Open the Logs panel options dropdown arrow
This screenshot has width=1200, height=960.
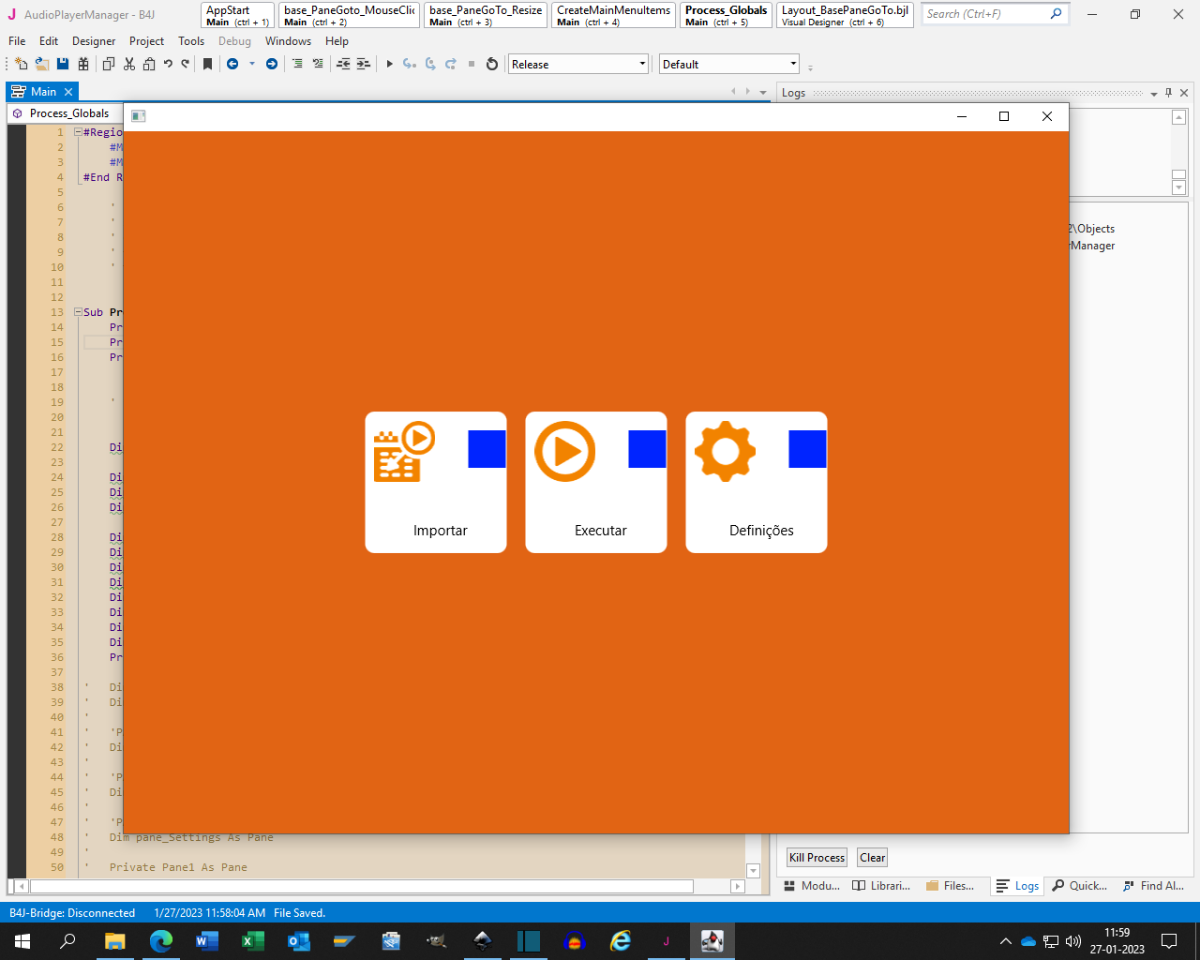[x=1153, y=92]
